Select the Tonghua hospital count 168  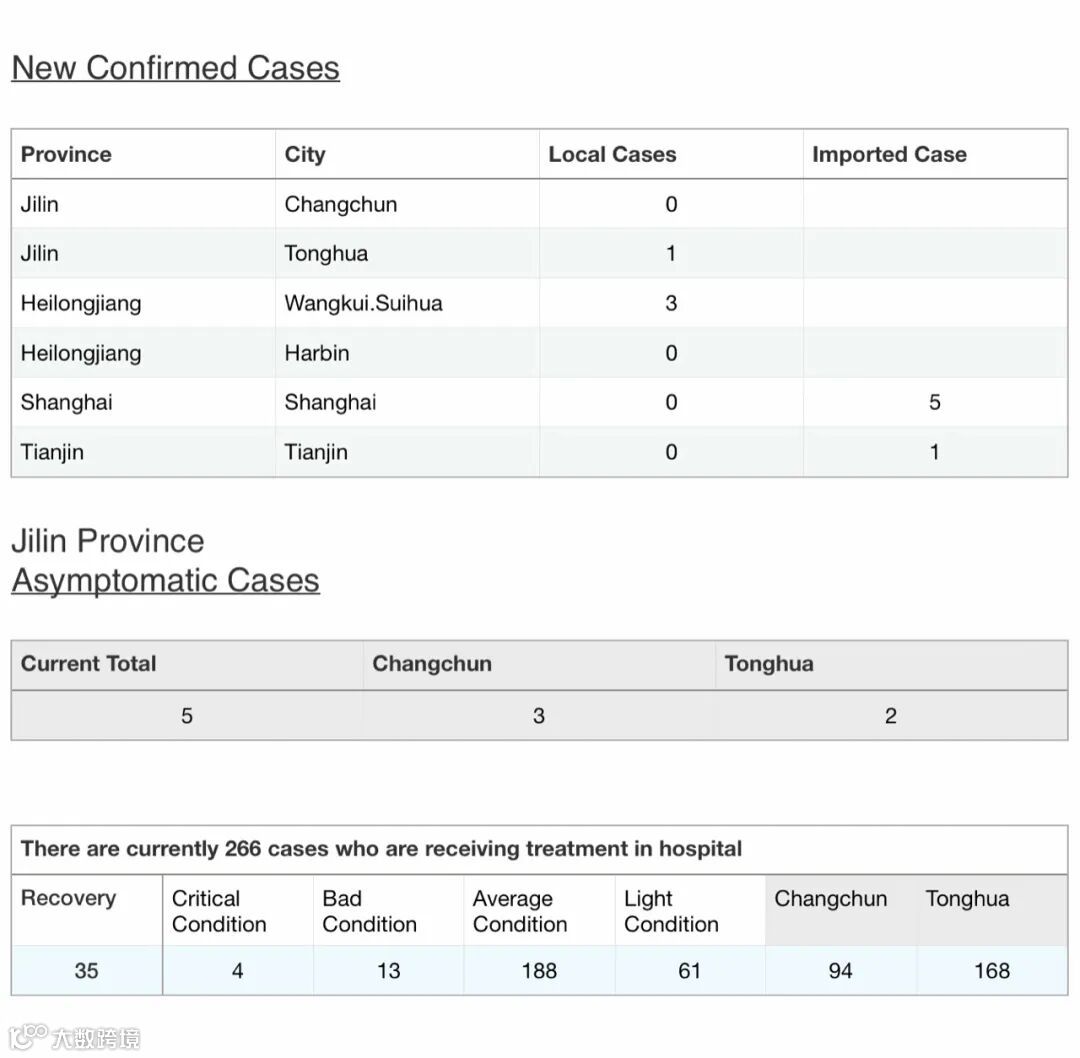[992, 971]
